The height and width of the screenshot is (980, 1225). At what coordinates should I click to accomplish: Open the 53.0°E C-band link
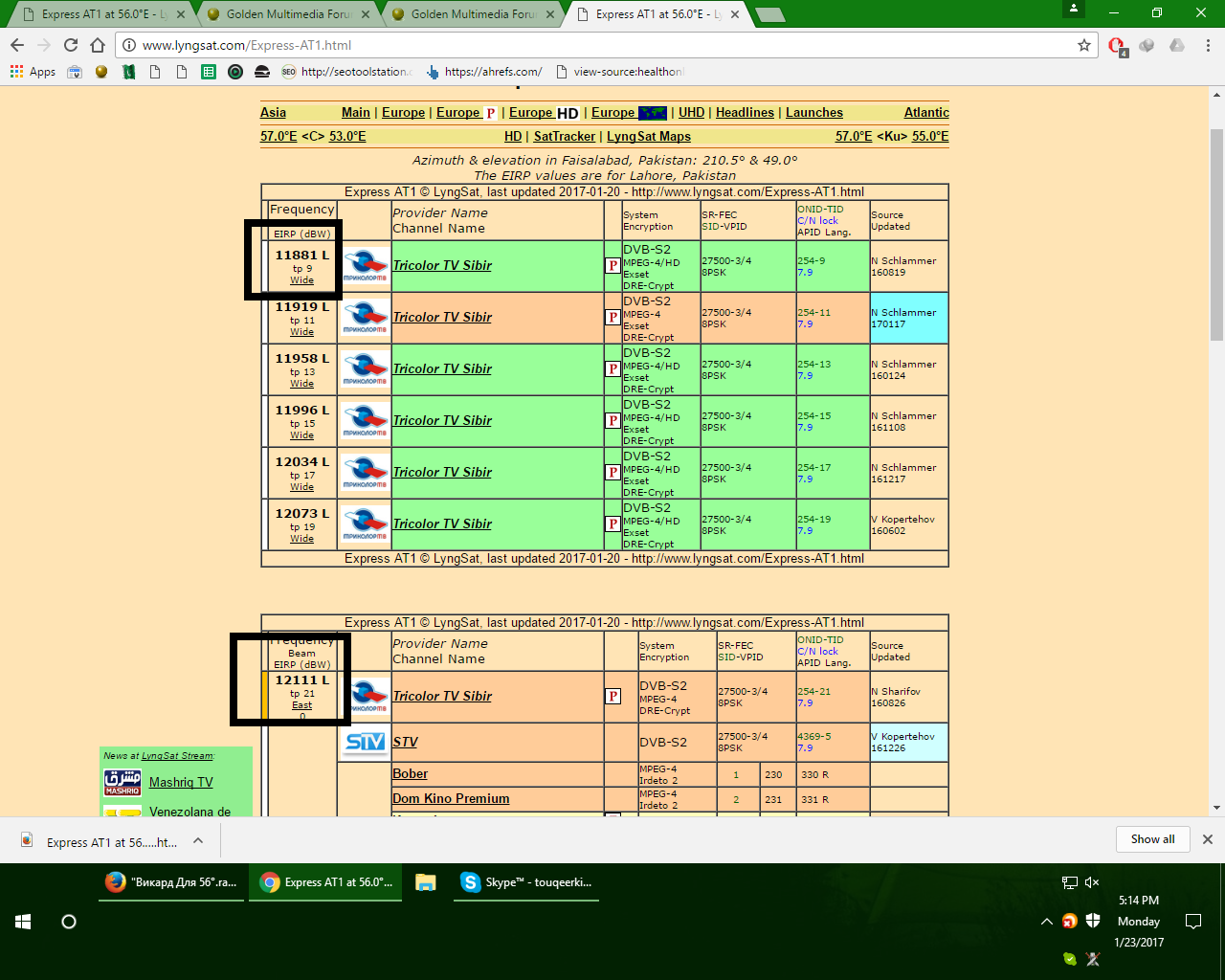pyautogui.click(x=347, y=137)
